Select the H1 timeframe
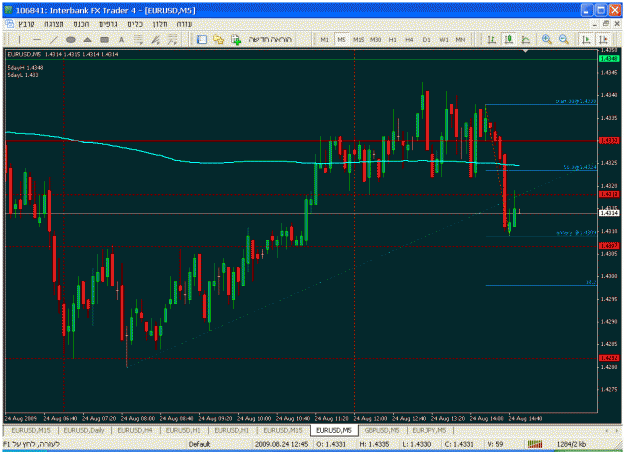Screen dimensions: 625x452 coord(393,39)
